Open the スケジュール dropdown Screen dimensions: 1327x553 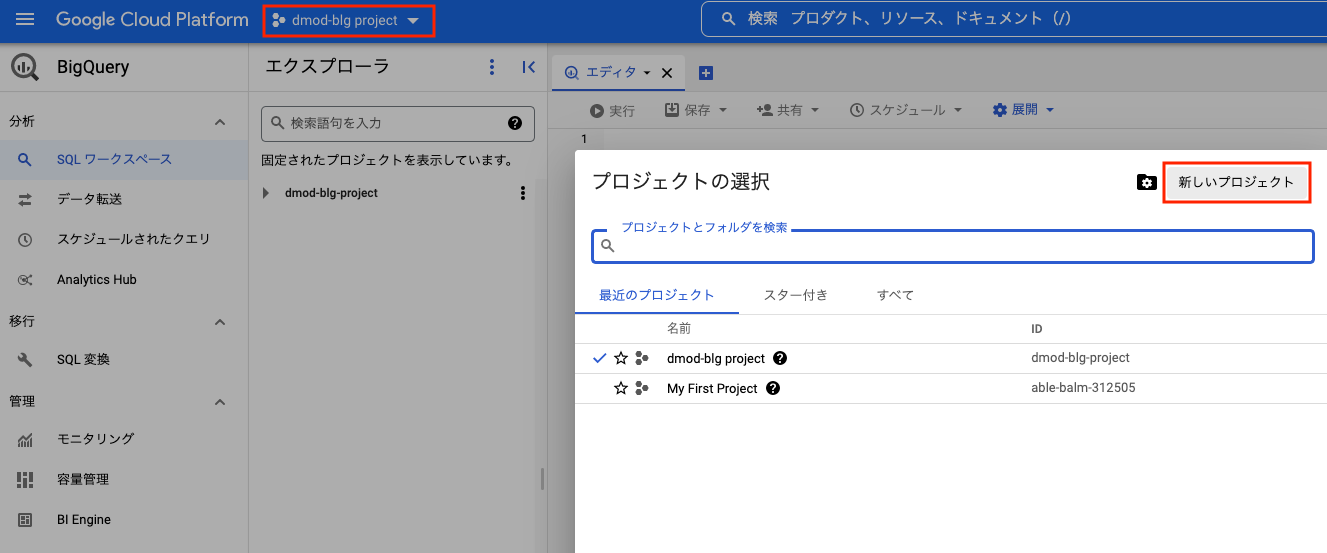(x=906, y=110)
